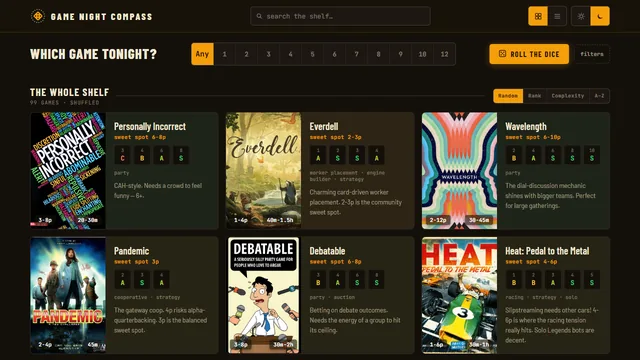Open Heat: Pedal to the Metal title

[547, 251]
